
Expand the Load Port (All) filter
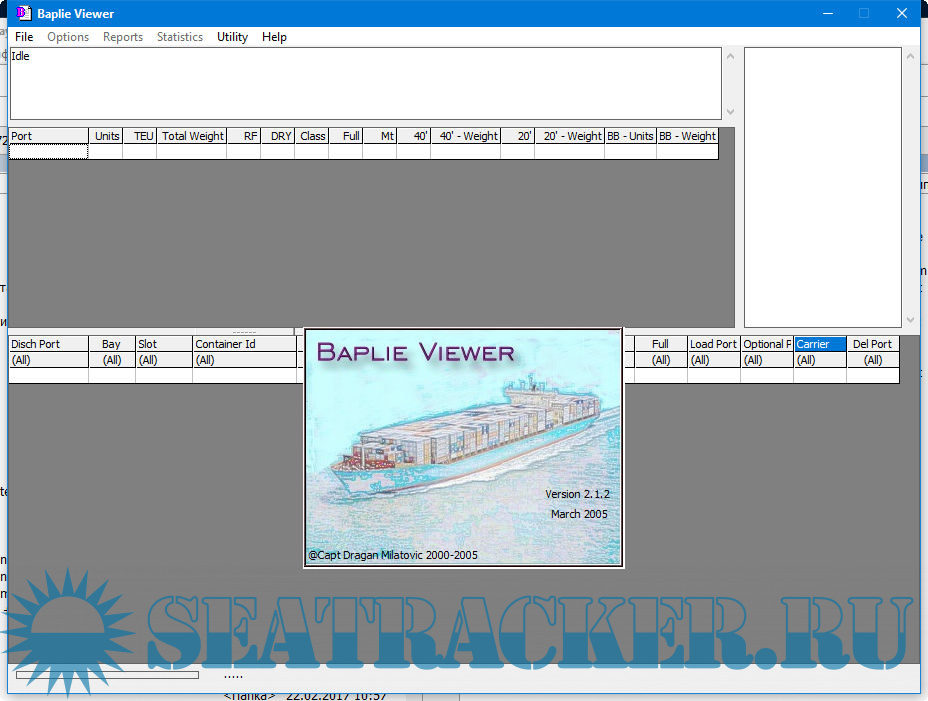tap(713, 360)
